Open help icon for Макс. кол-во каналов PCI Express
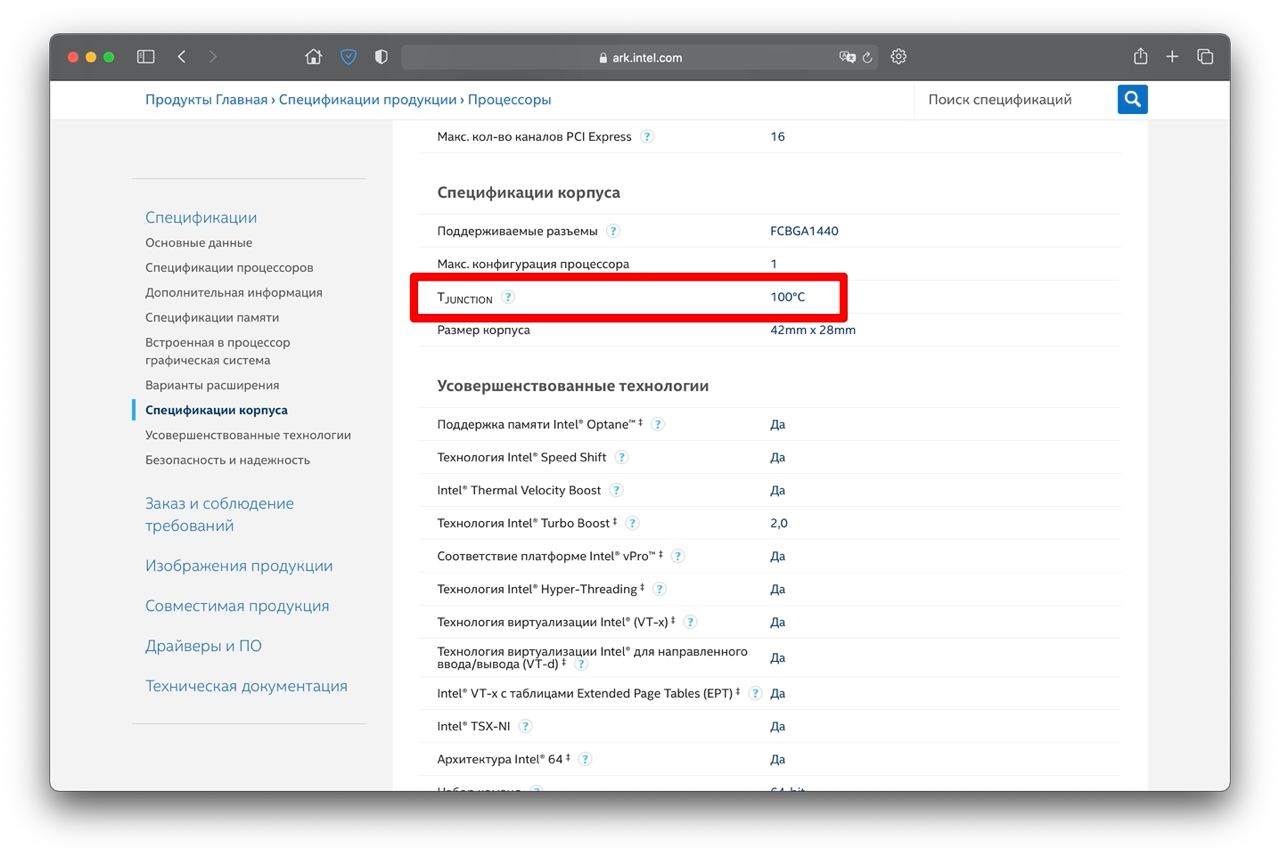 (x=647, y=137)
